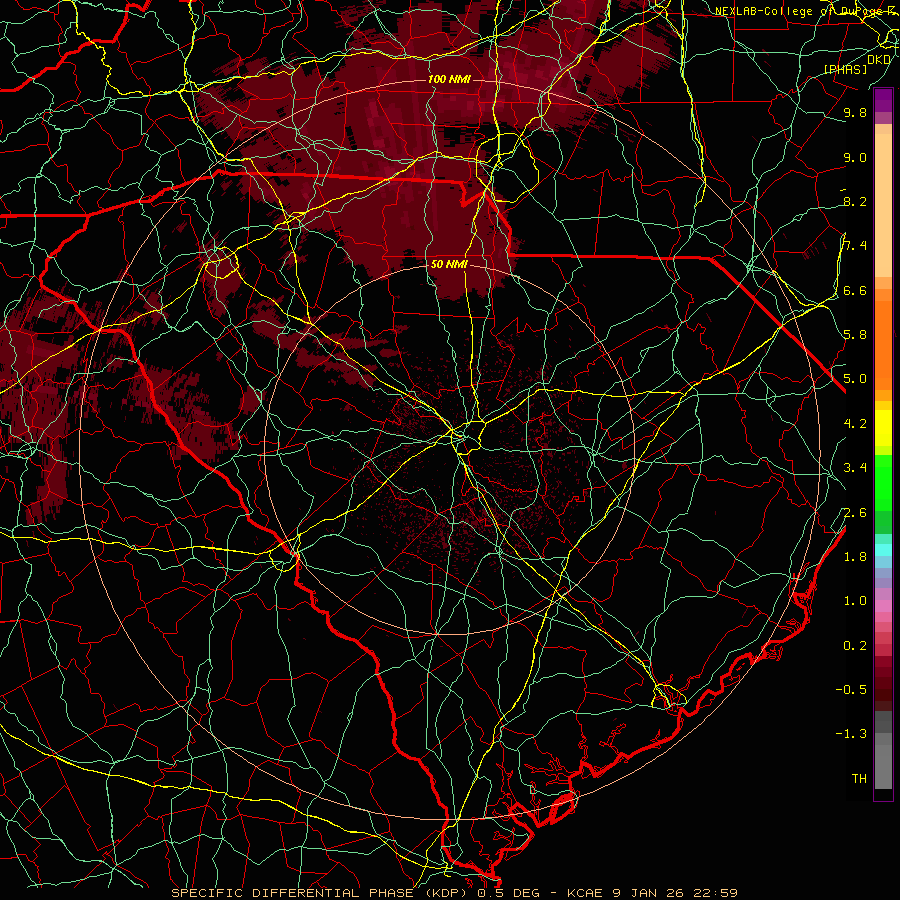The width and height of the screenshot is (900, 900).
Task: Click the "-1.3" color scale label
Action: 851,734
